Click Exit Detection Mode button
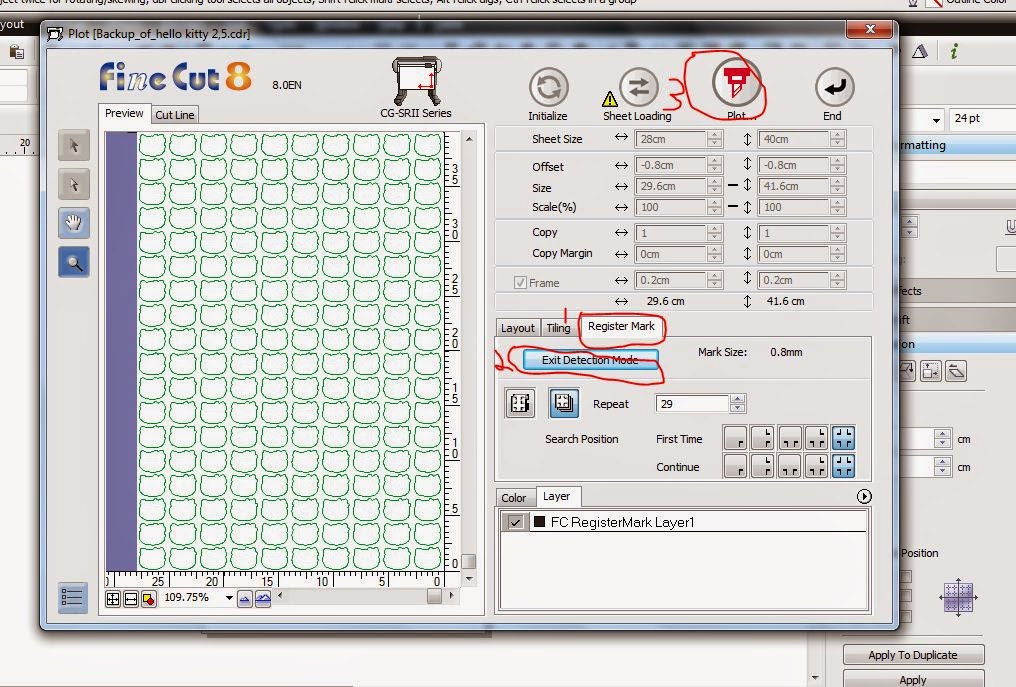 pos(590,360)
